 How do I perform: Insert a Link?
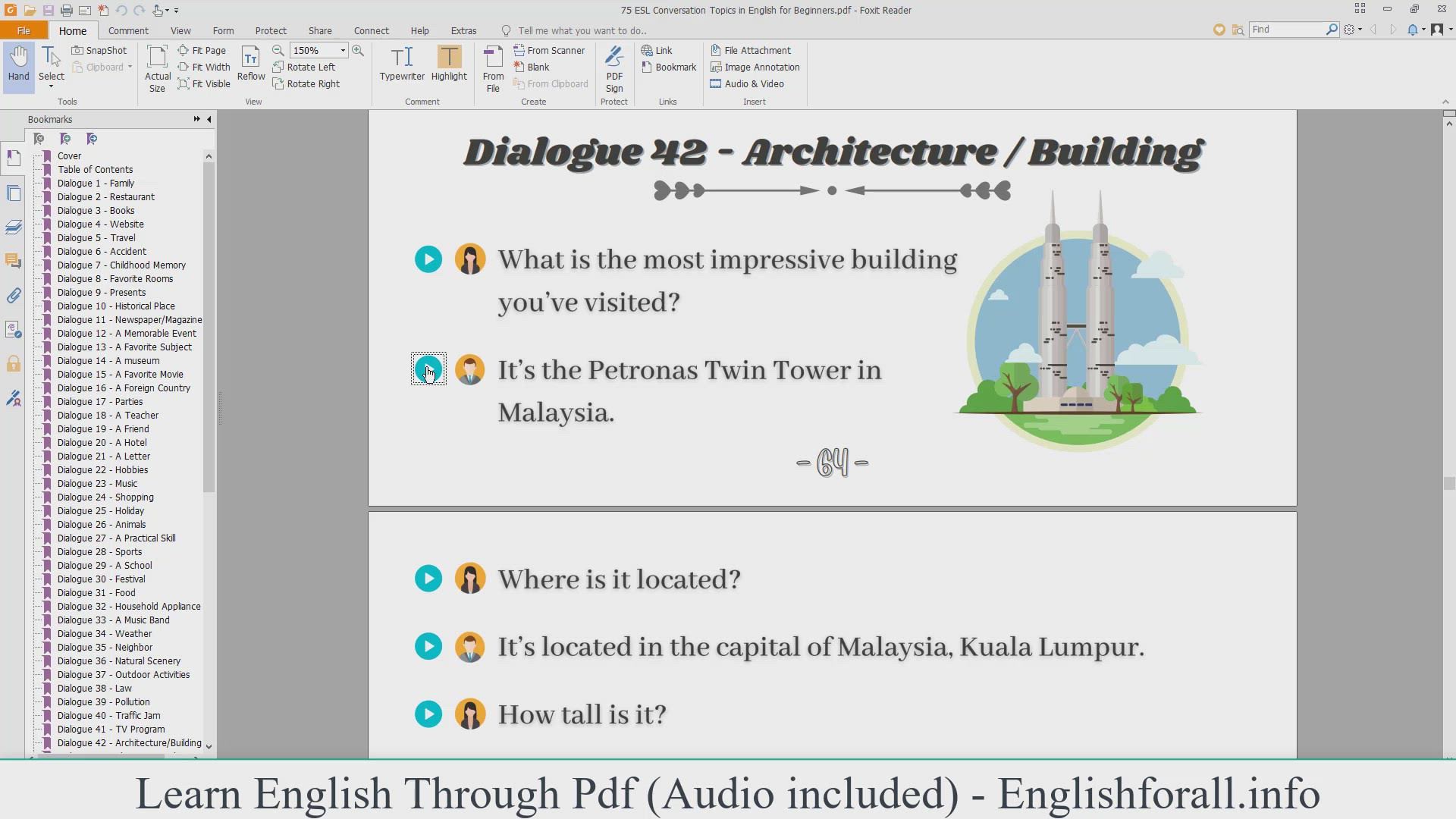pyautogui.click(x=657, y=50)
